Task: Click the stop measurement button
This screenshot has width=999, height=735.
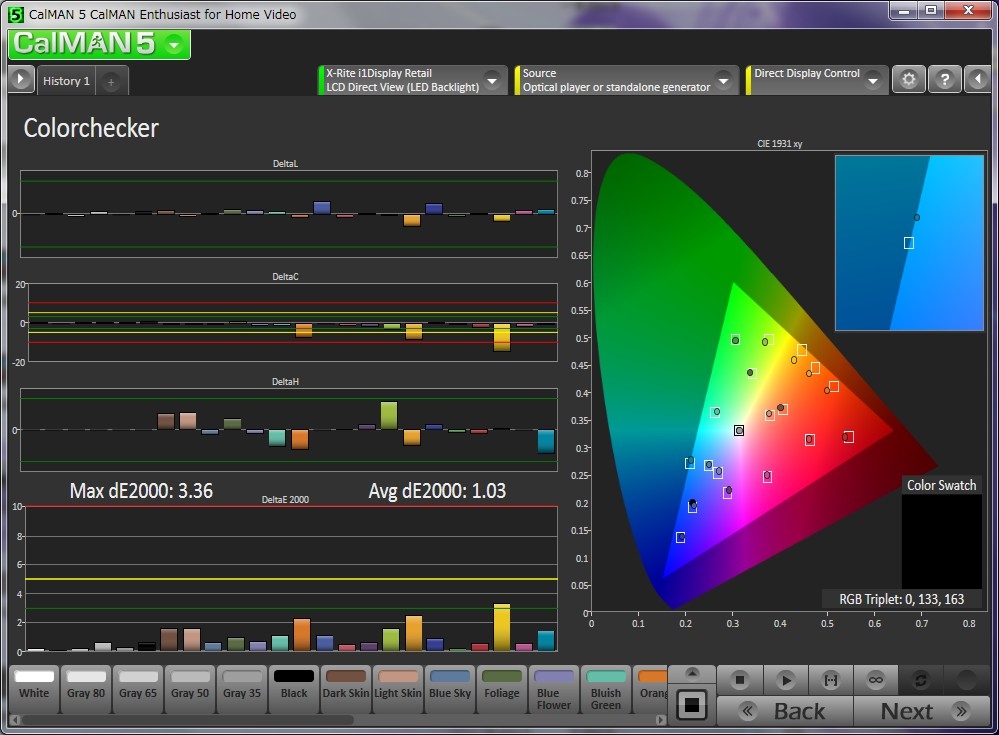Action: tap(740, 680)
